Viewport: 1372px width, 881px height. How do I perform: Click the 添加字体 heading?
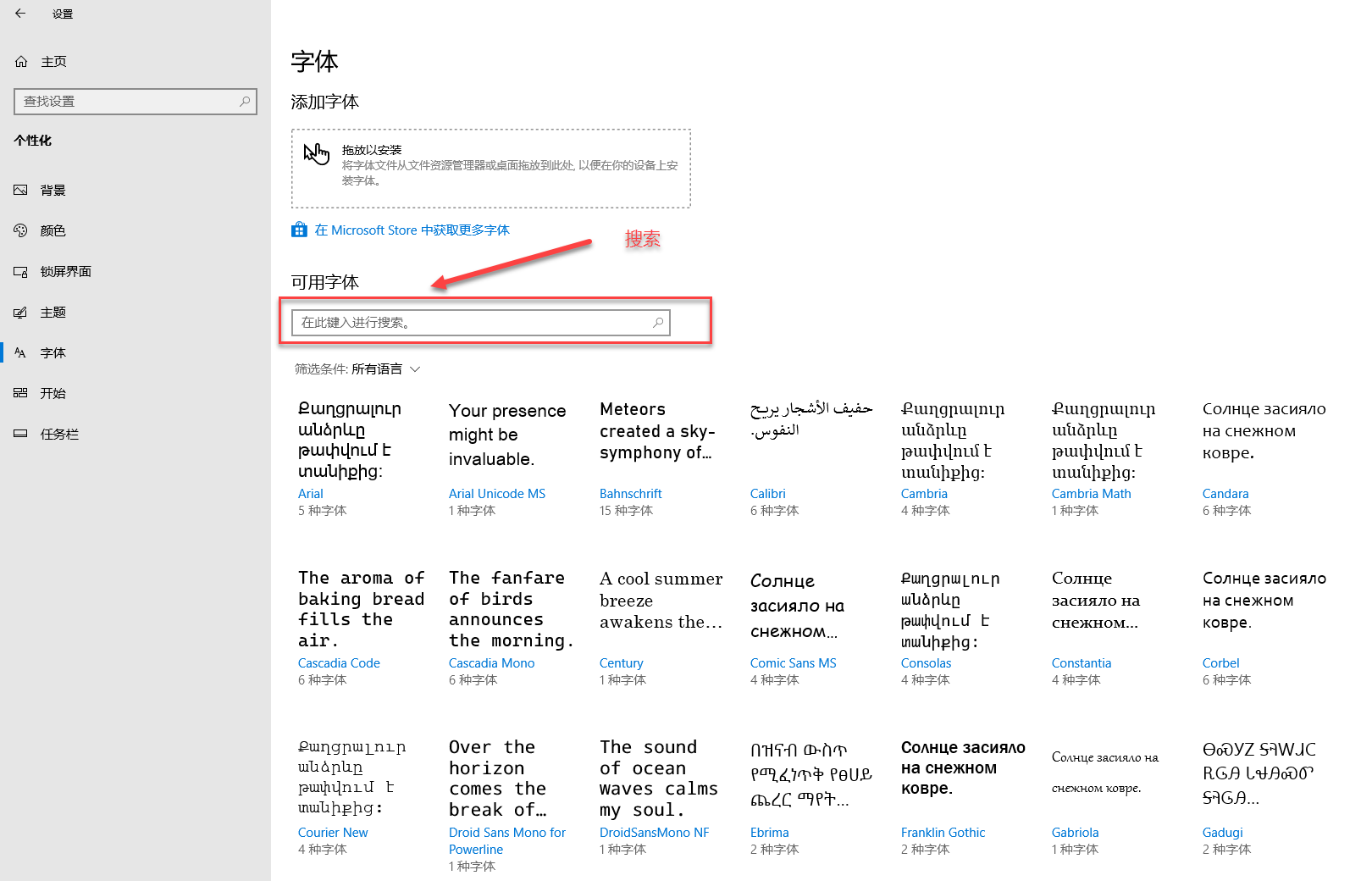(x=324, y=102)
